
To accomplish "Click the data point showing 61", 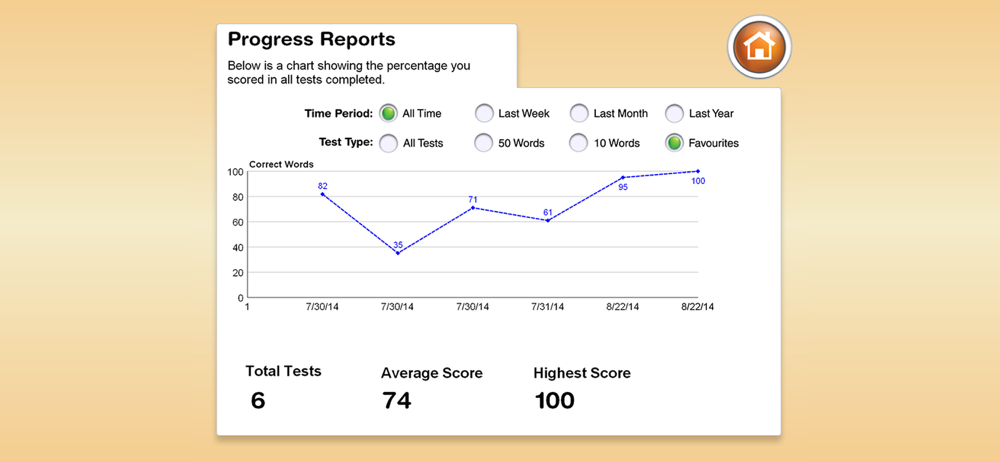I will 548,220.
